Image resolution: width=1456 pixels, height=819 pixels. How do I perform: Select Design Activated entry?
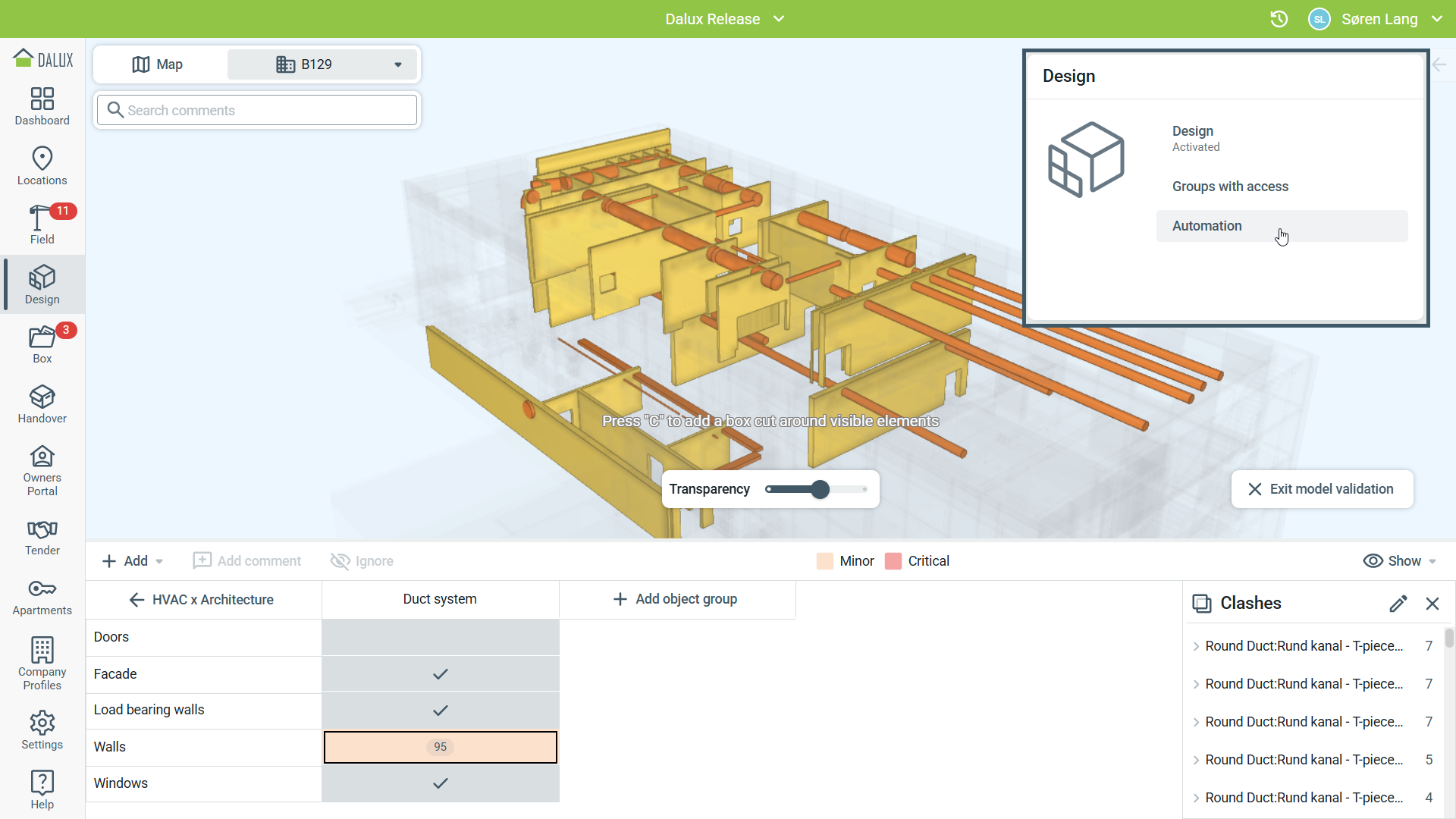[1196, 138]
